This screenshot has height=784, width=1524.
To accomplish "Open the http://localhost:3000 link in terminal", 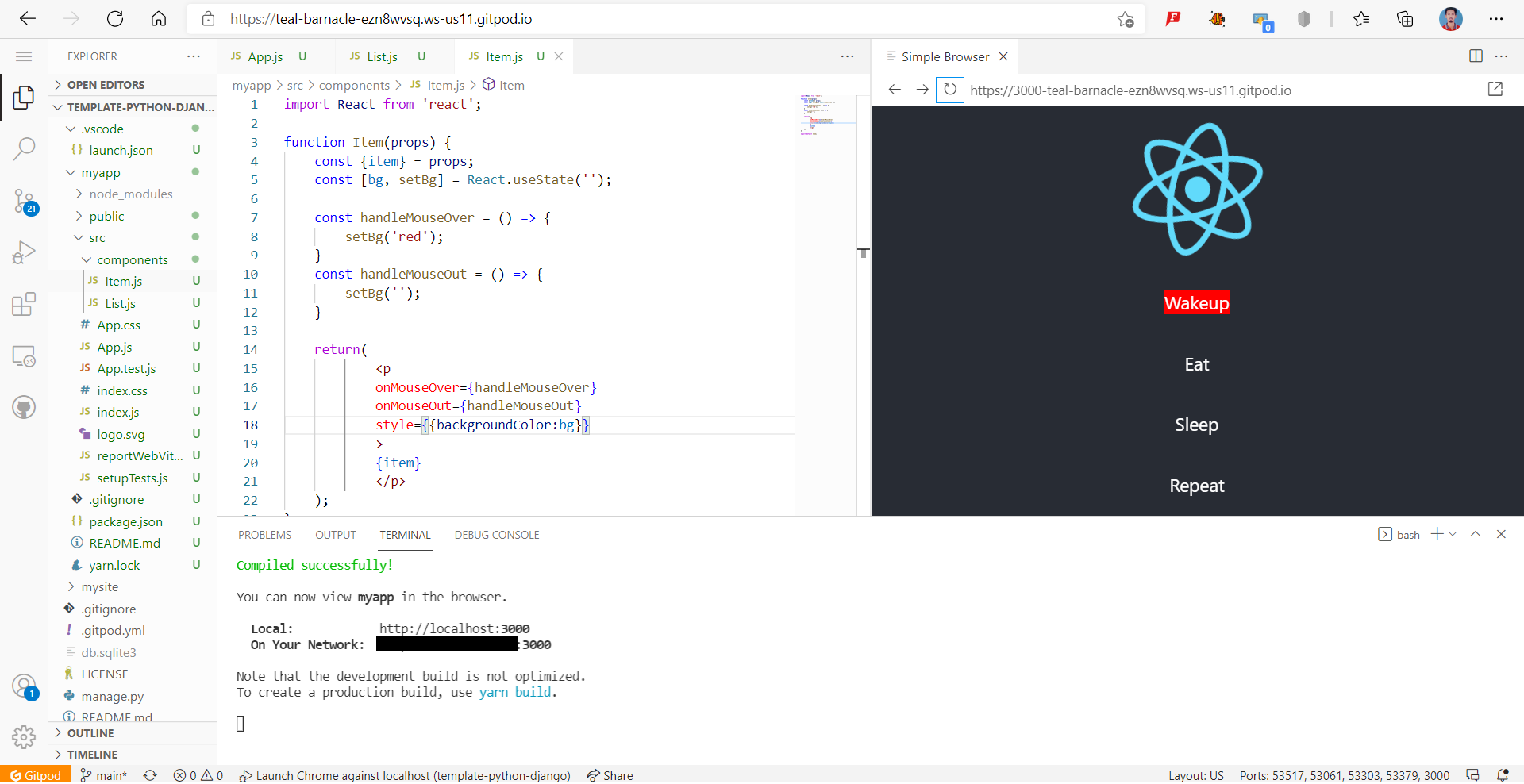I will tap(454, 628).
